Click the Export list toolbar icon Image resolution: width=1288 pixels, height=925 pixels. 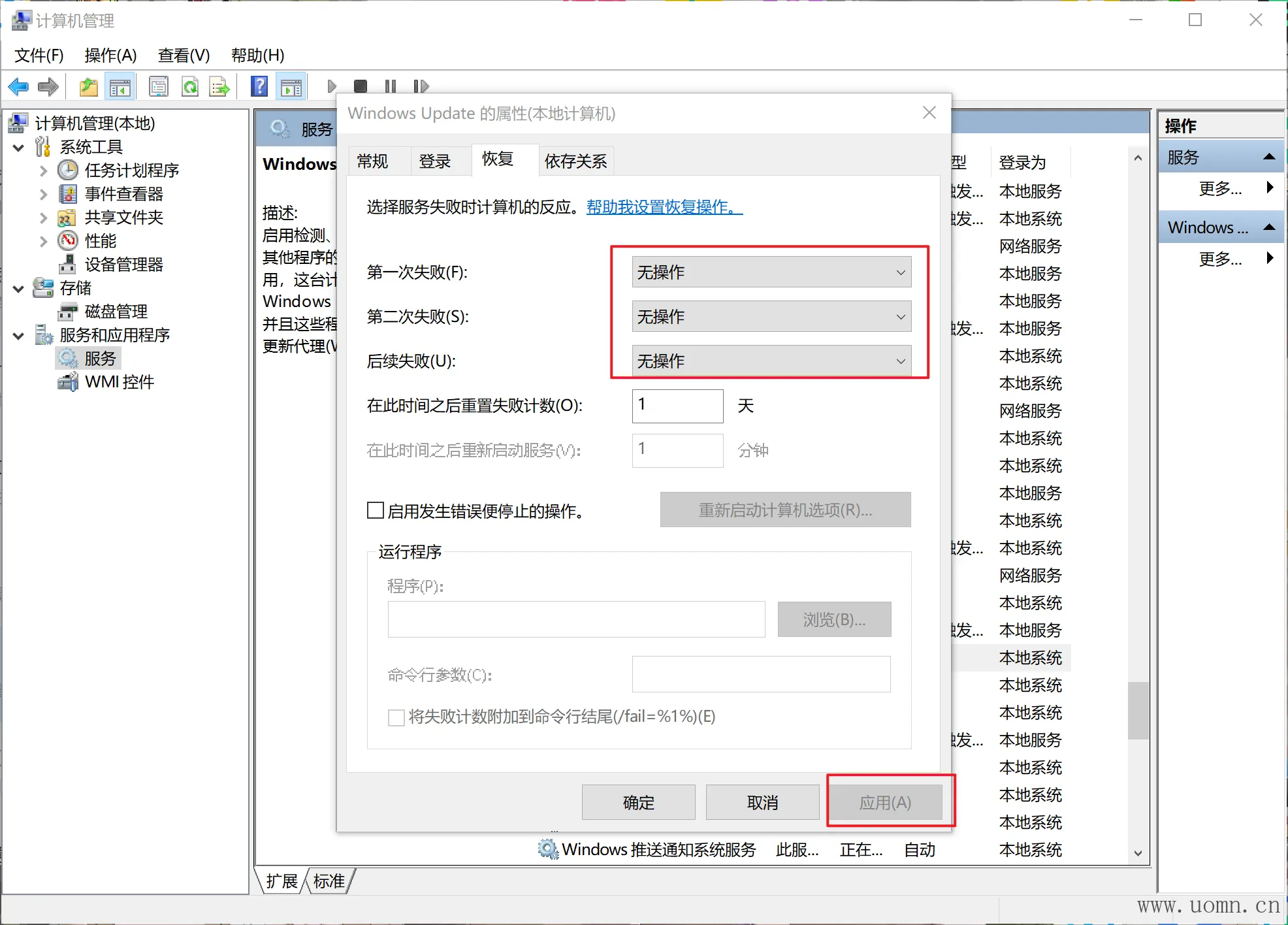[219, 86]
